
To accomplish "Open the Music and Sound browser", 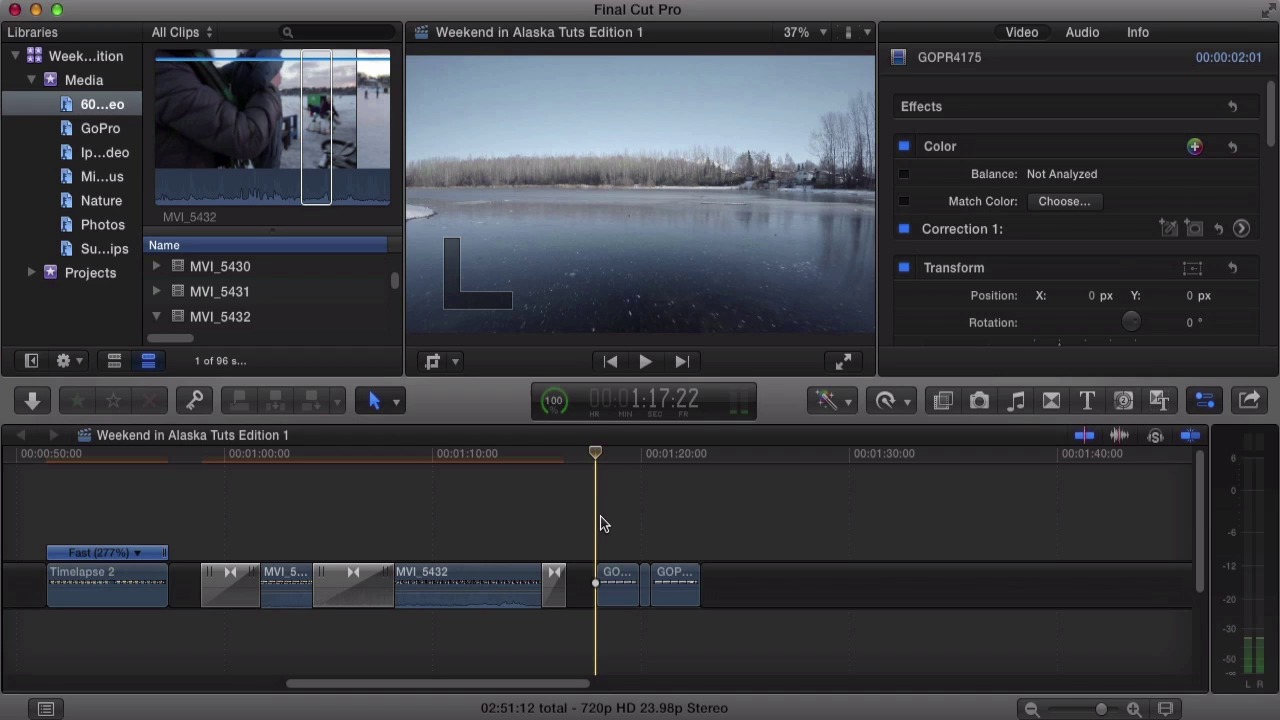I will coord(1015,401).
